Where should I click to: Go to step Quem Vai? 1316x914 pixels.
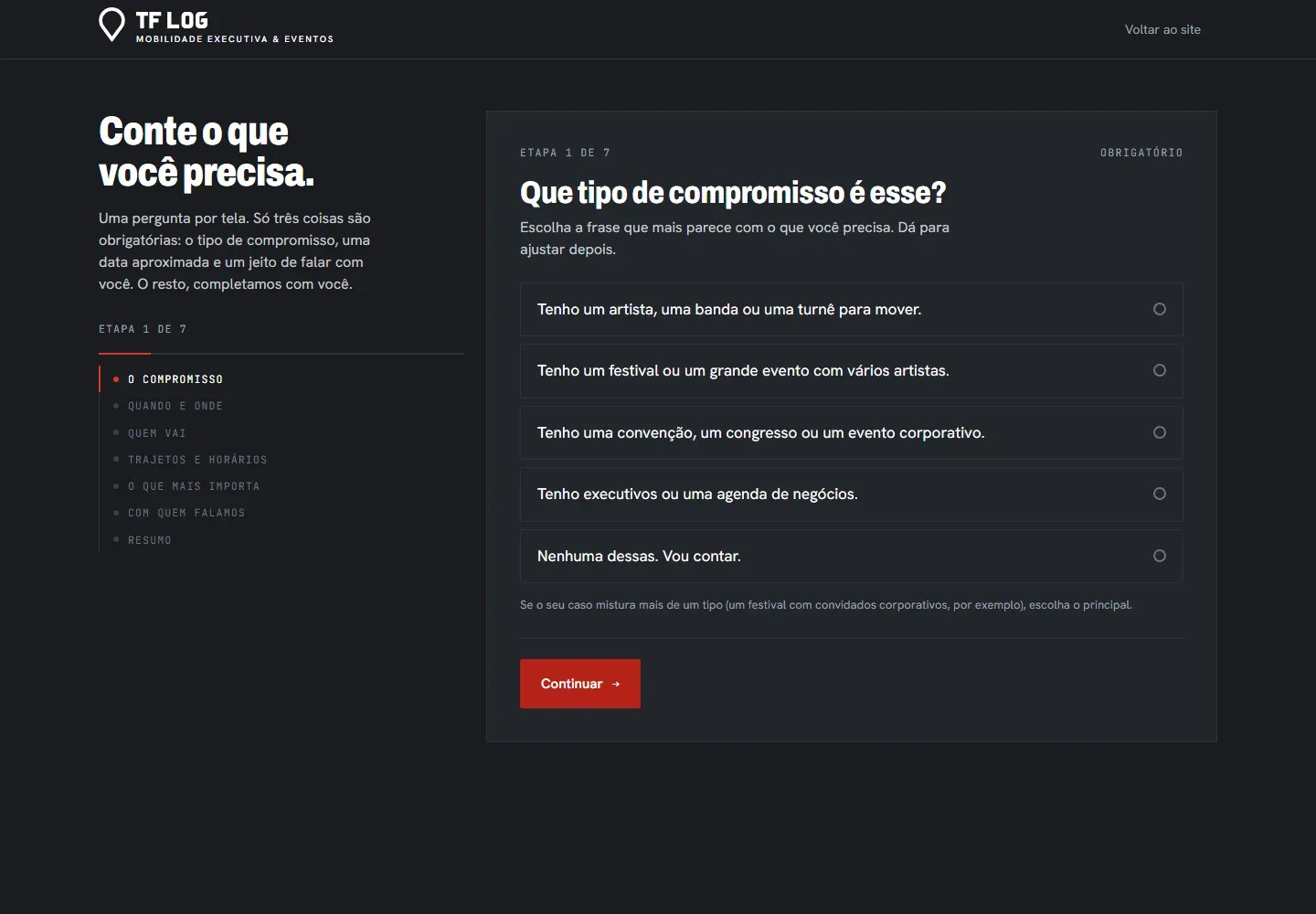[156, 433]
